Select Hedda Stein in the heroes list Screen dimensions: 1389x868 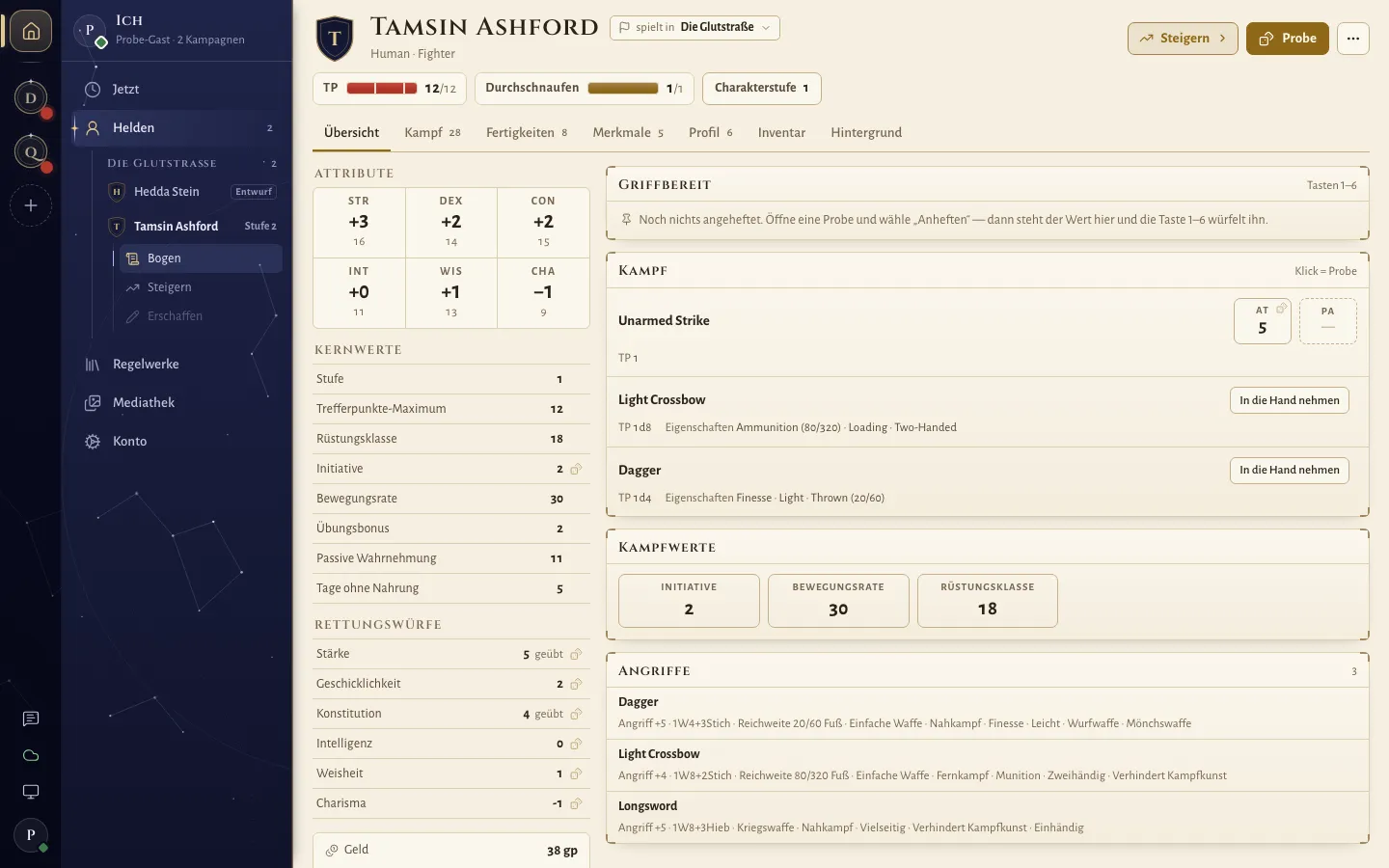point(193,192)
